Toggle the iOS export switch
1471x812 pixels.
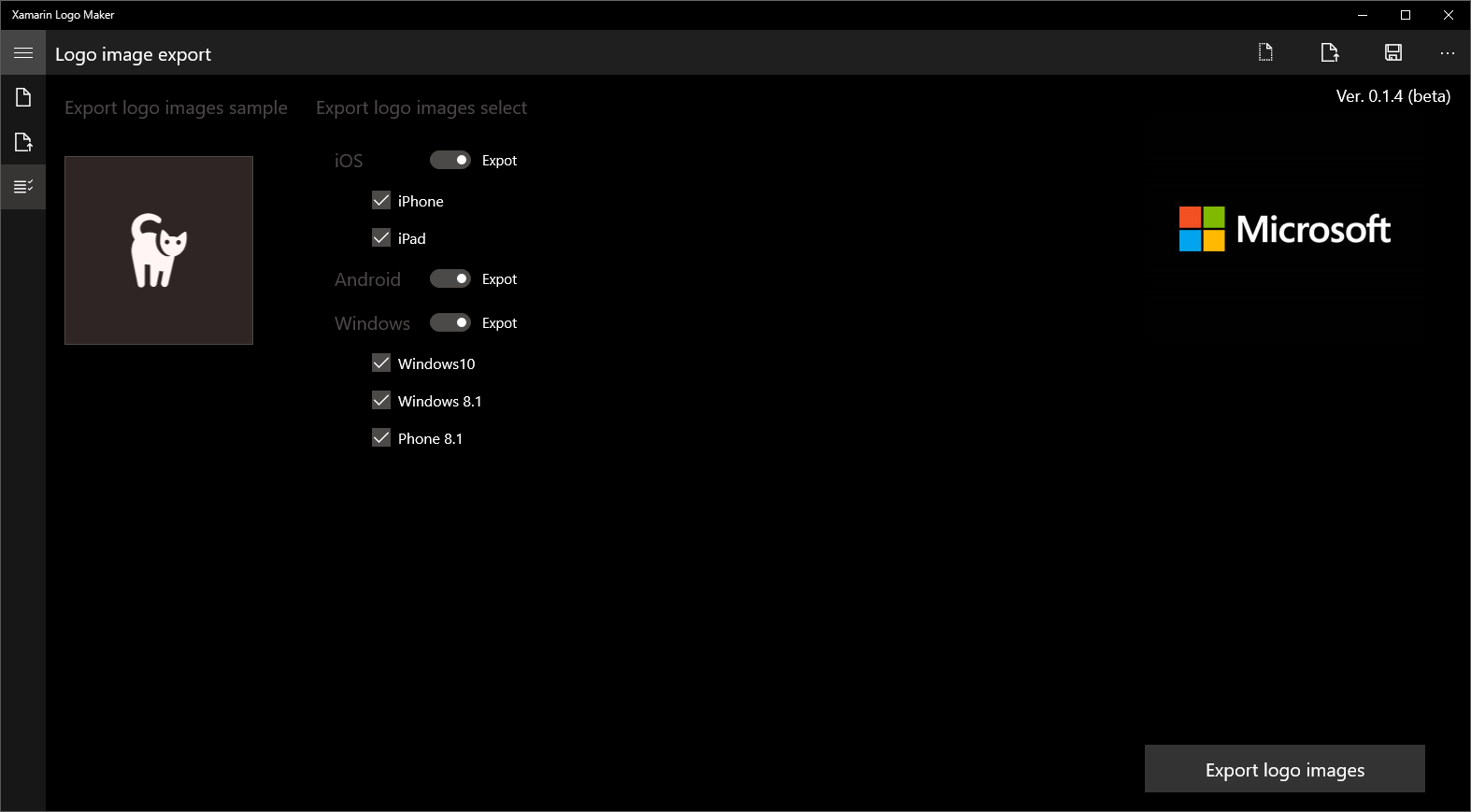pos(450,160)
